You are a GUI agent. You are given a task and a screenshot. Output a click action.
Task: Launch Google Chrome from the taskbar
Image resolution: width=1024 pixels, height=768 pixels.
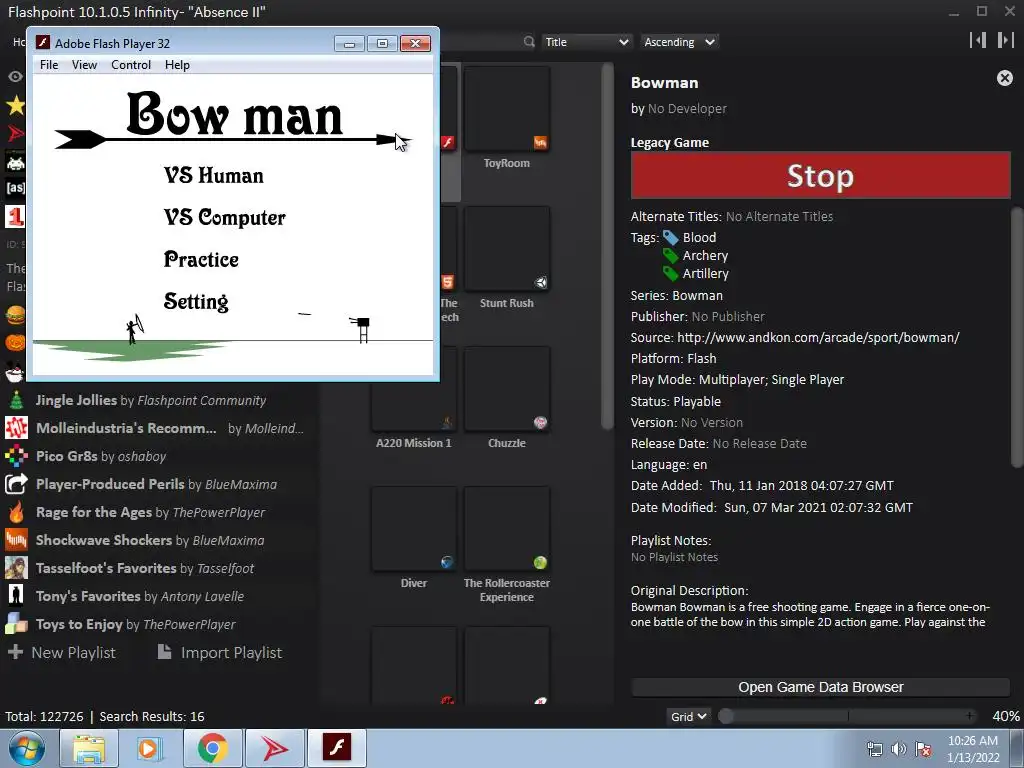212,748
